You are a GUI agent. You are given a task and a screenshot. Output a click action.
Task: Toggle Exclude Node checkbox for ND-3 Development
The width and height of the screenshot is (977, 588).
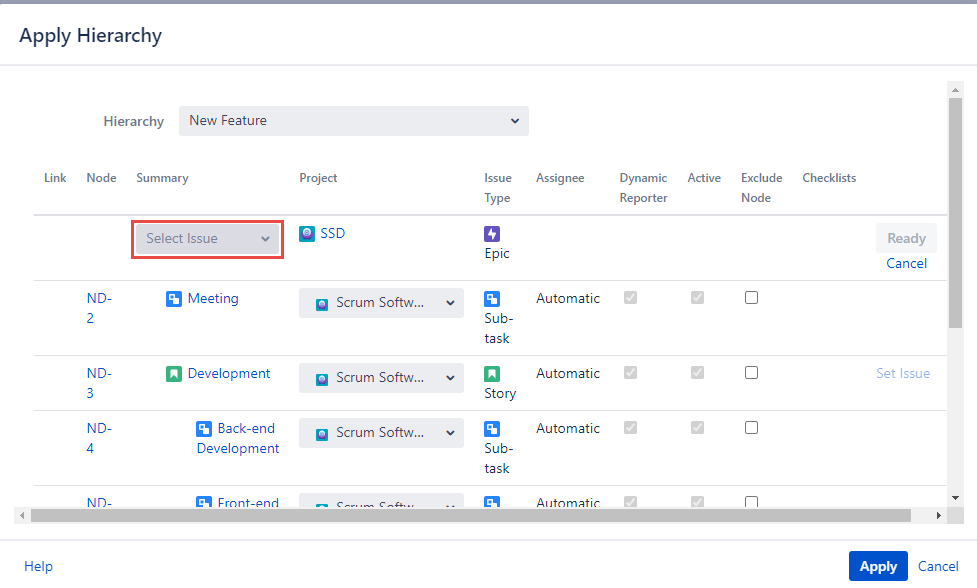coord(751,373)
